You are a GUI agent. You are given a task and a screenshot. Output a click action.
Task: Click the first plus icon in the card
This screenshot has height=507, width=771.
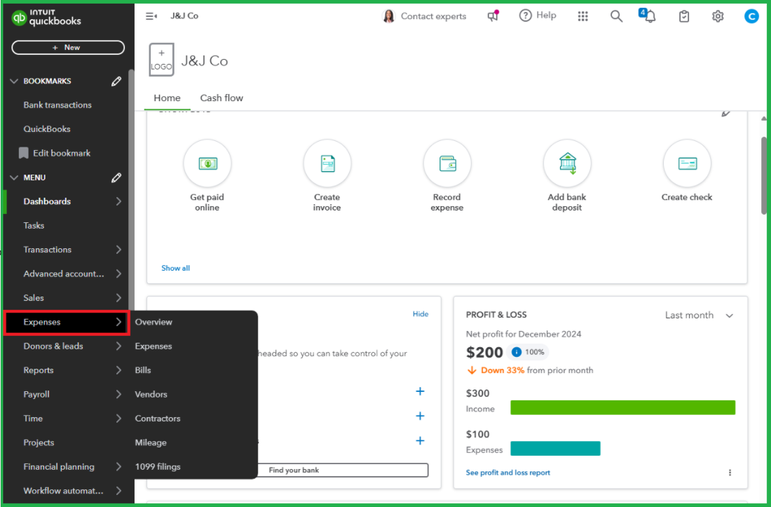(x=420, y=391)
